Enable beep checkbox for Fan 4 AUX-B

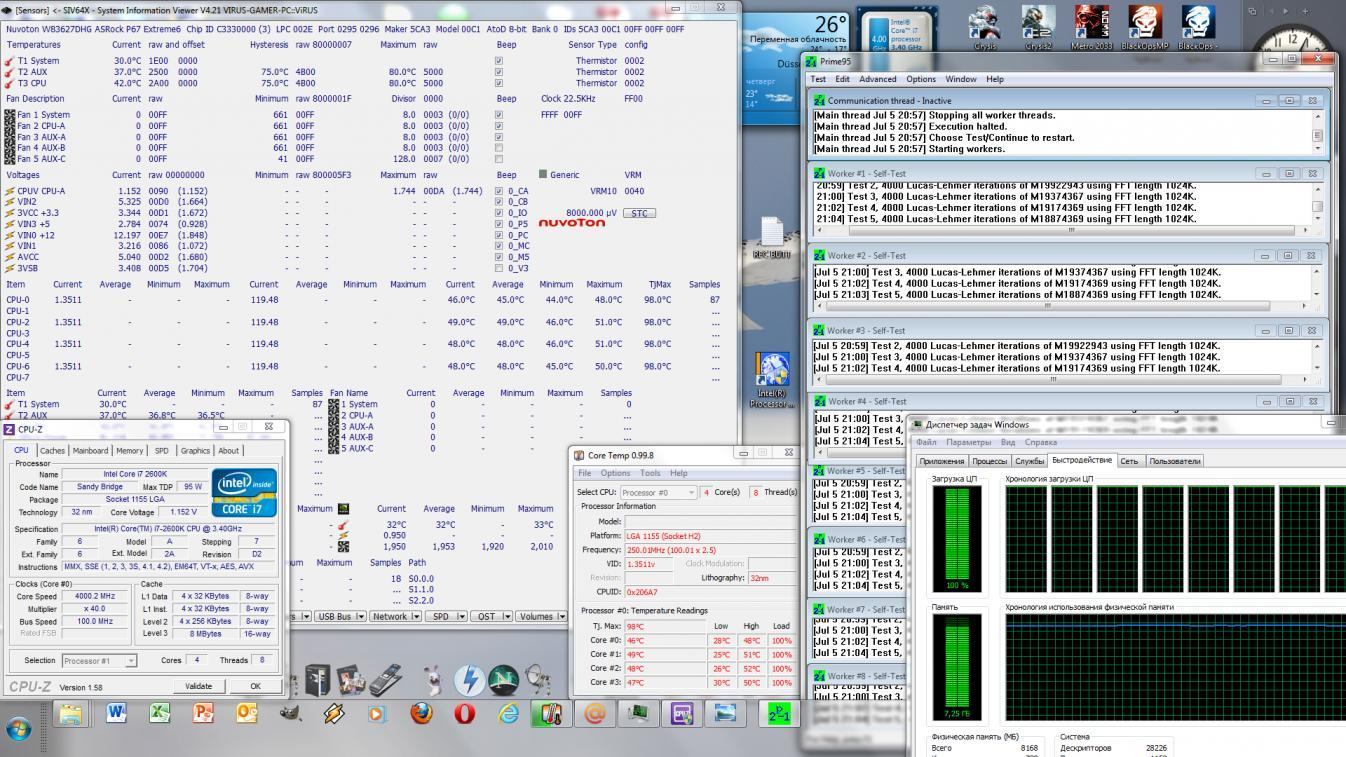(499, 148)
